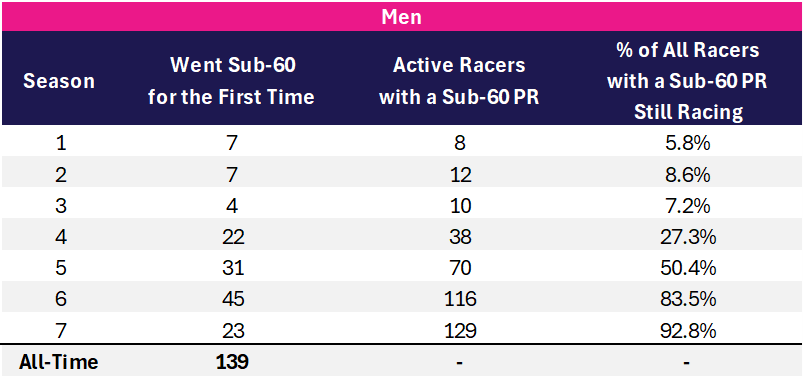Click the 50.4% cell in Season 5

pos(687,269)
